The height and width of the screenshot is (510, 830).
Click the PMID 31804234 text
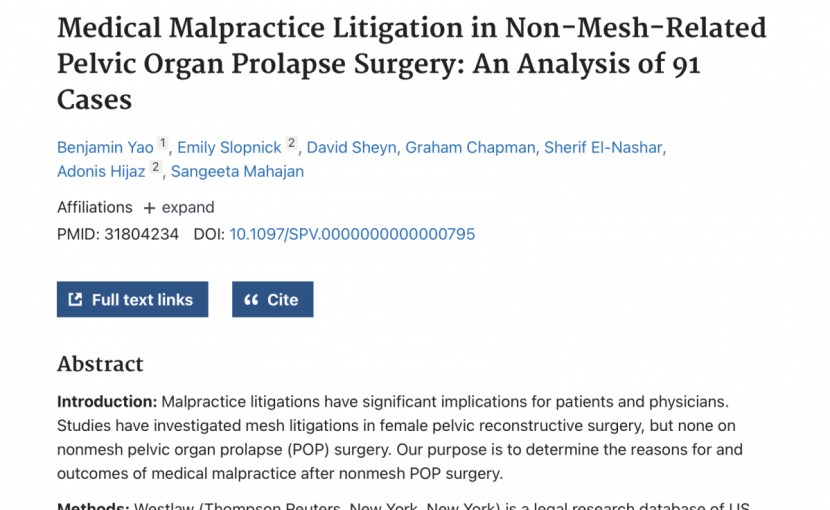click(x=118, y=234)
